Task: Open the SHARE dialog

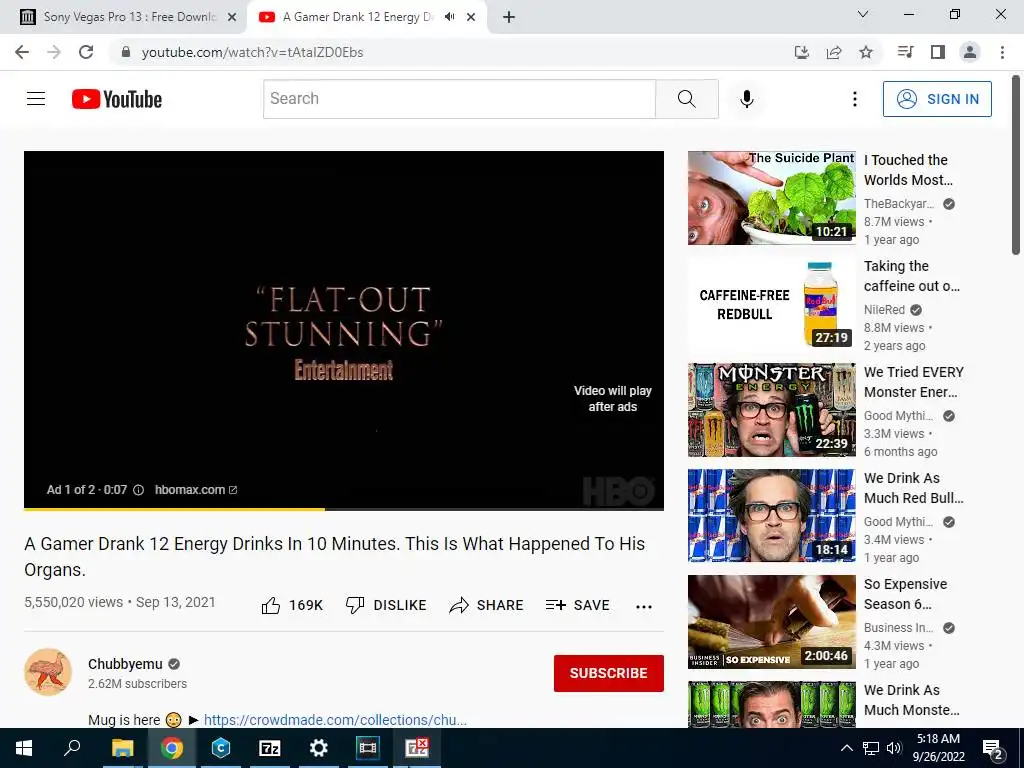Action: pyautogui.click(x=487, y=605)
